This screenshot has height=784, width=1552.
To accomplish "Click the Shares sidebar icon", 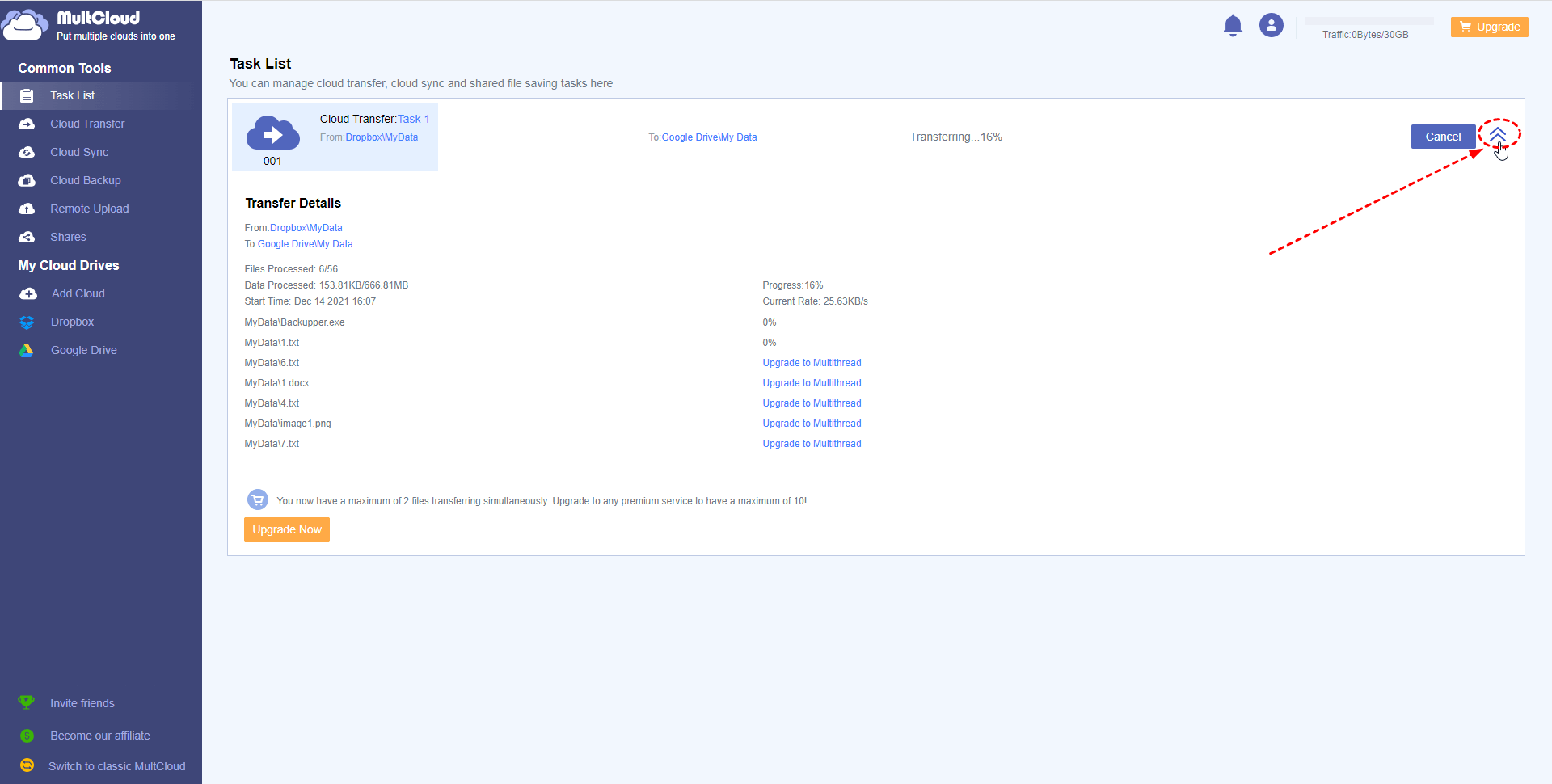I will tap(27, 237).
